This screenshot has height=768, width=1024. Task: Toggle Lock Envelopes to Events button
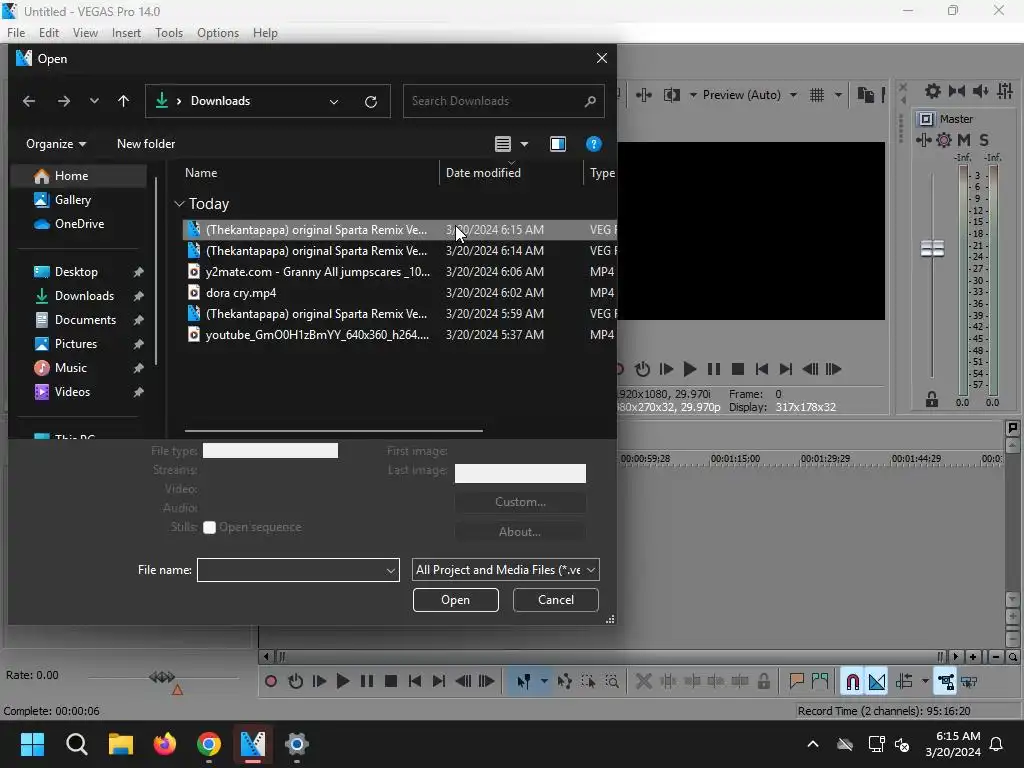point(945,681)
